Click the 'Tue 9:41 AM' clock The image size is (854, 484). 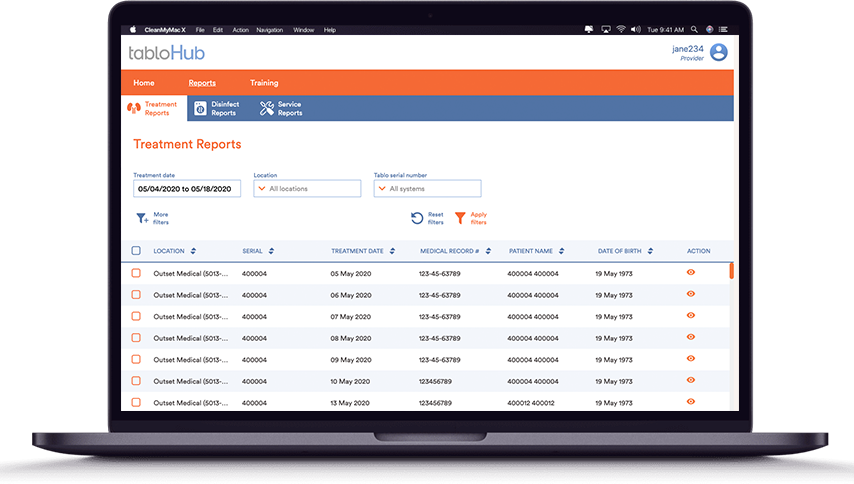665,30
